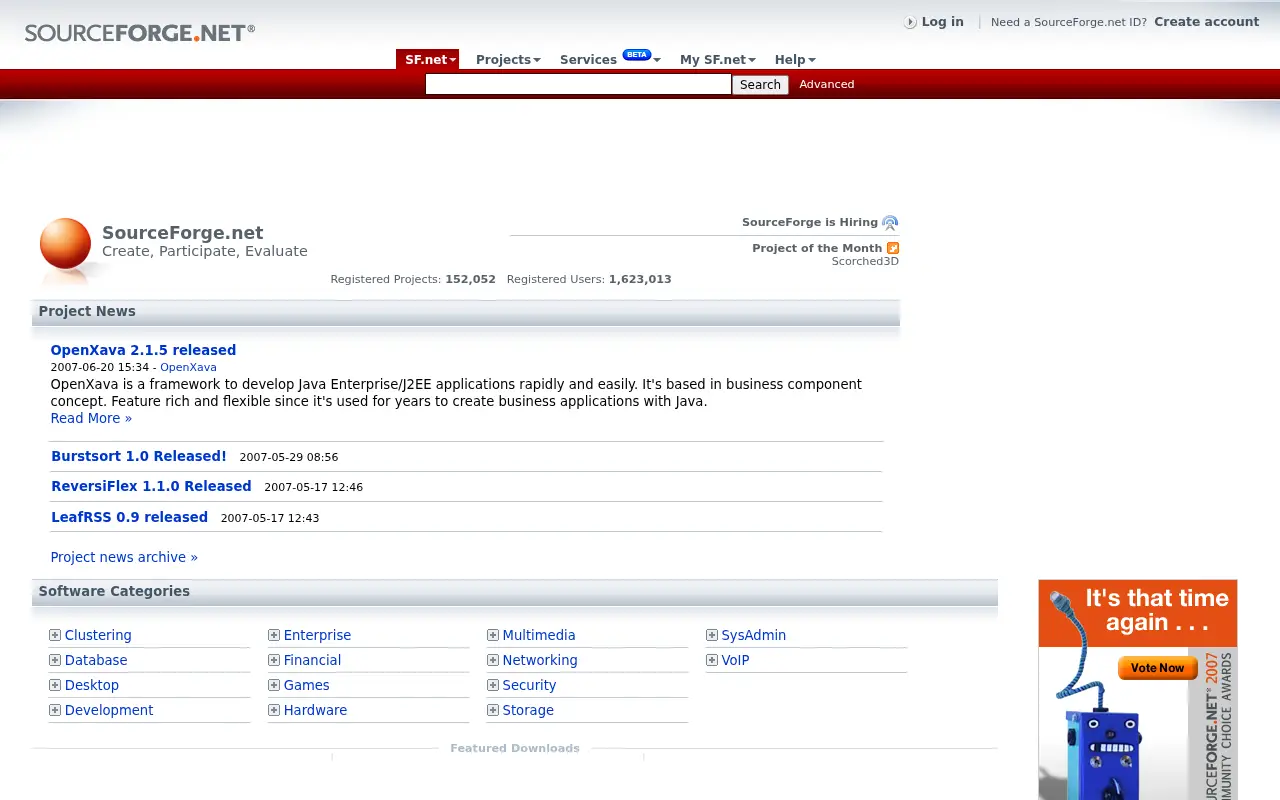Open the Services dropdown menu

pos(609,59)
